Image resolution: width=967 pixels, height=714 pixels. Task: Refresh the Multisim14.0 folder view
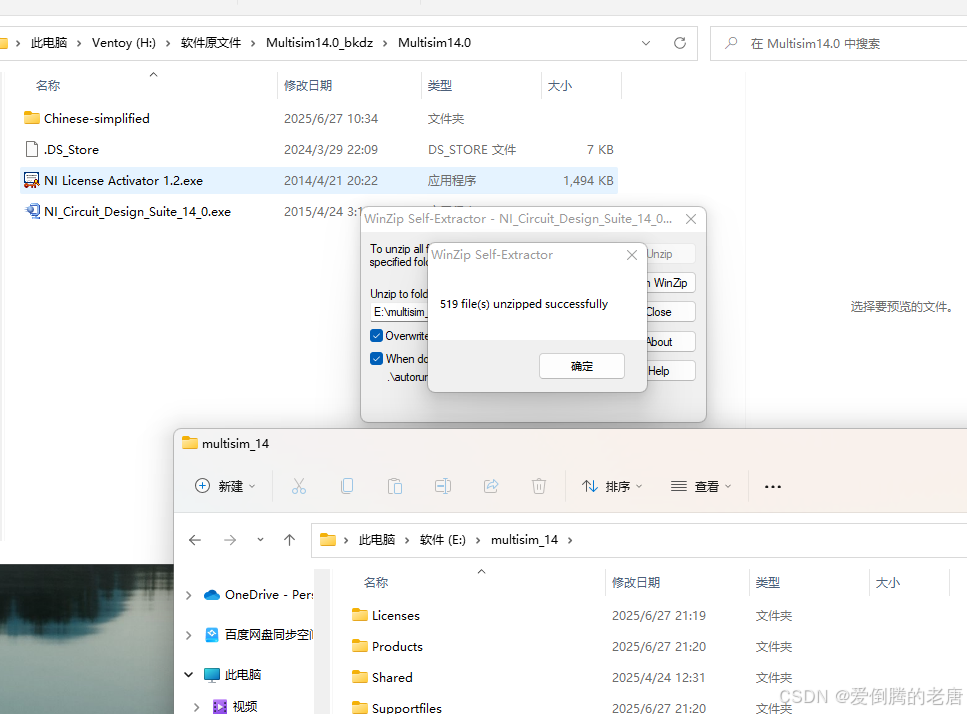click(x=680, y=43)
